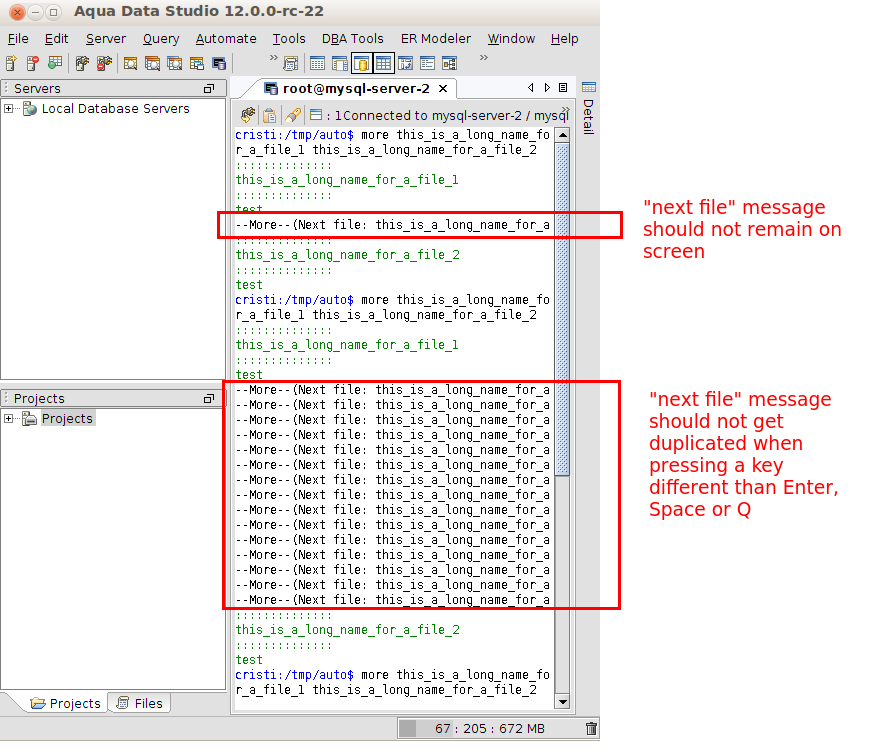
Task: Maximize the Servers panel
Action: (209, 88)
